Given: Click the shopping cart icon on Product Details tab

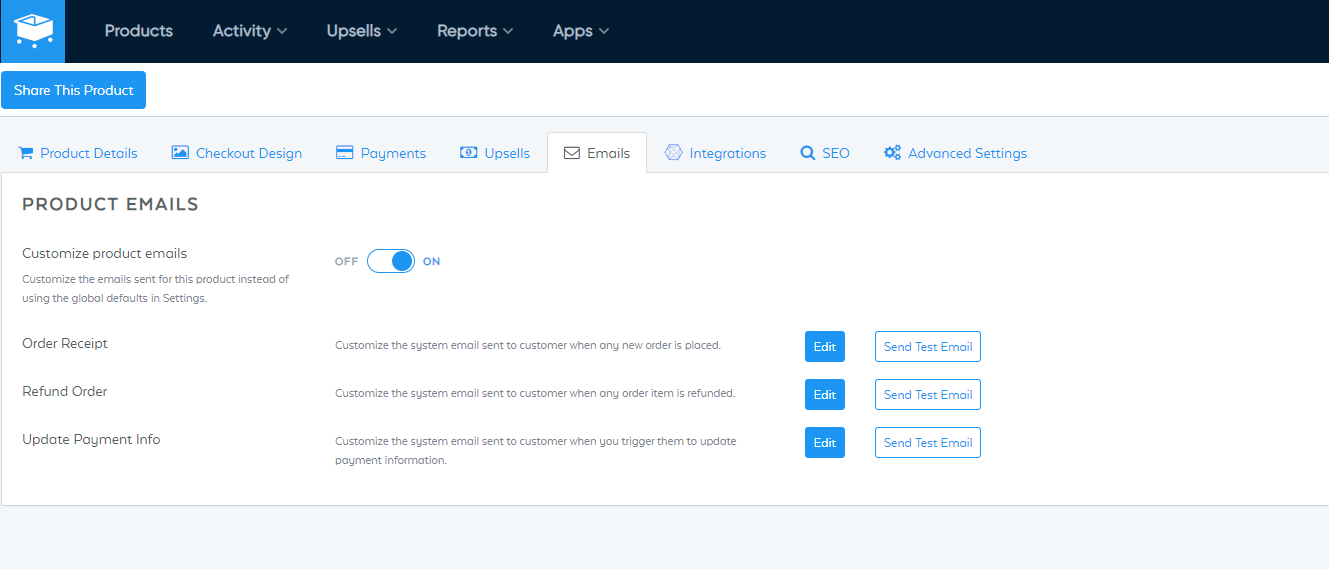Looking at the screenshot, I should [x=26, y=153].
